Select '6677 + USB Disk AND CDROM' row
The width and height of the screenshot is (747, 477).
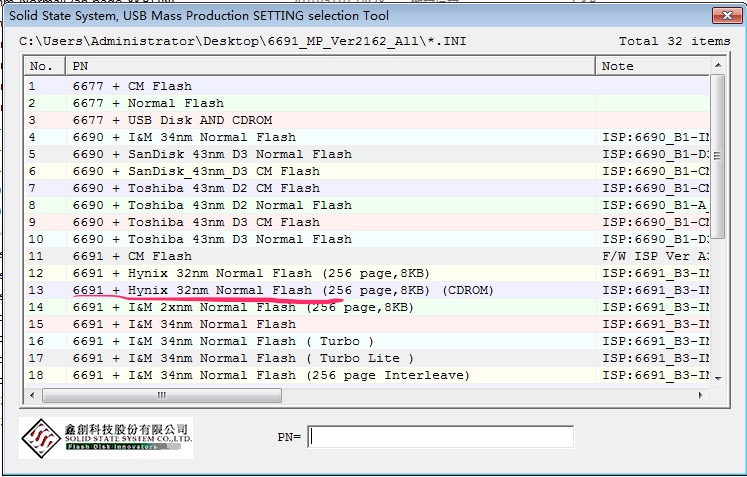pos(367,120)
